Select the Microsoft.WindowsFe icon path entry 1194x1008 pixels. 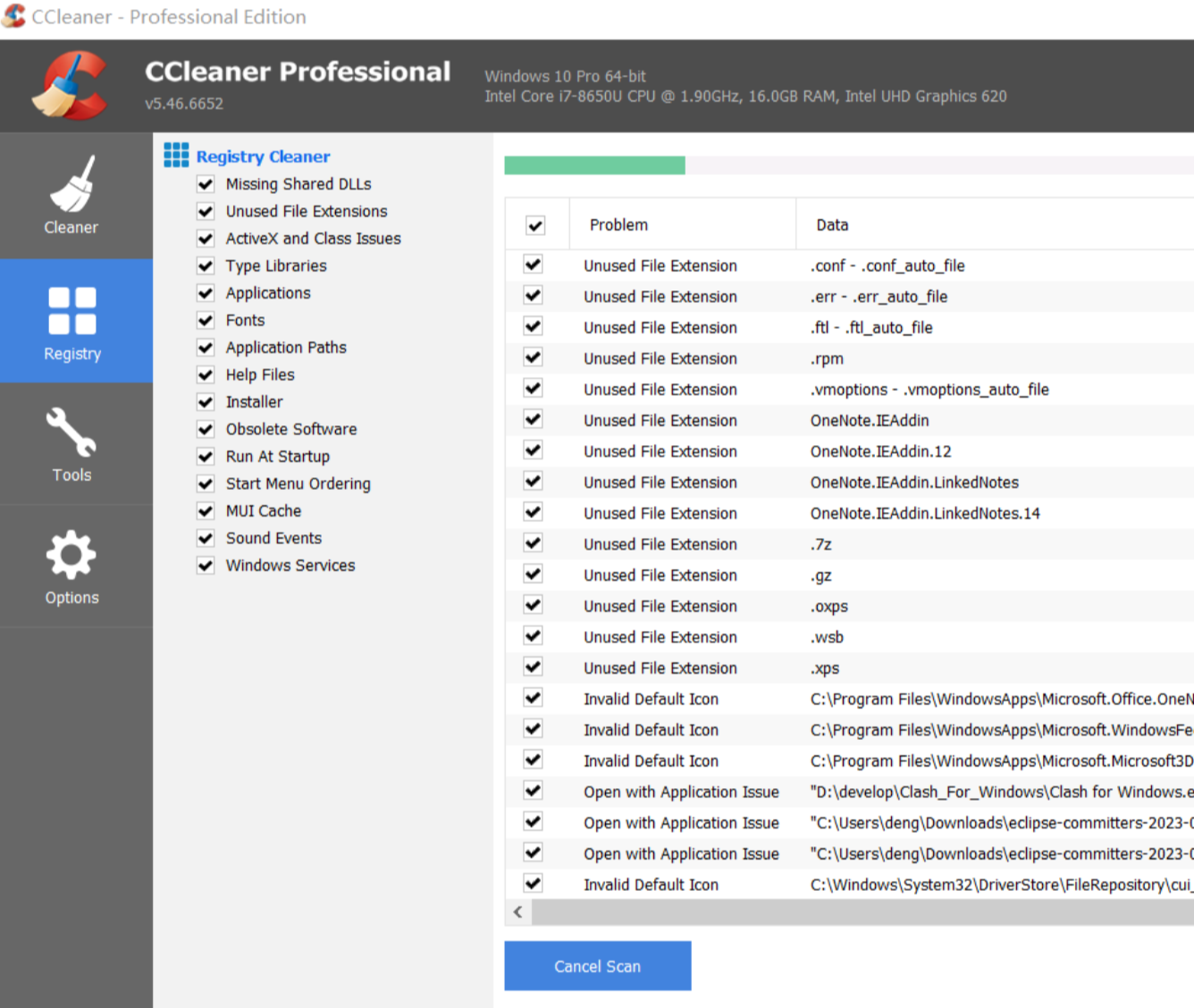point(1002,730)
